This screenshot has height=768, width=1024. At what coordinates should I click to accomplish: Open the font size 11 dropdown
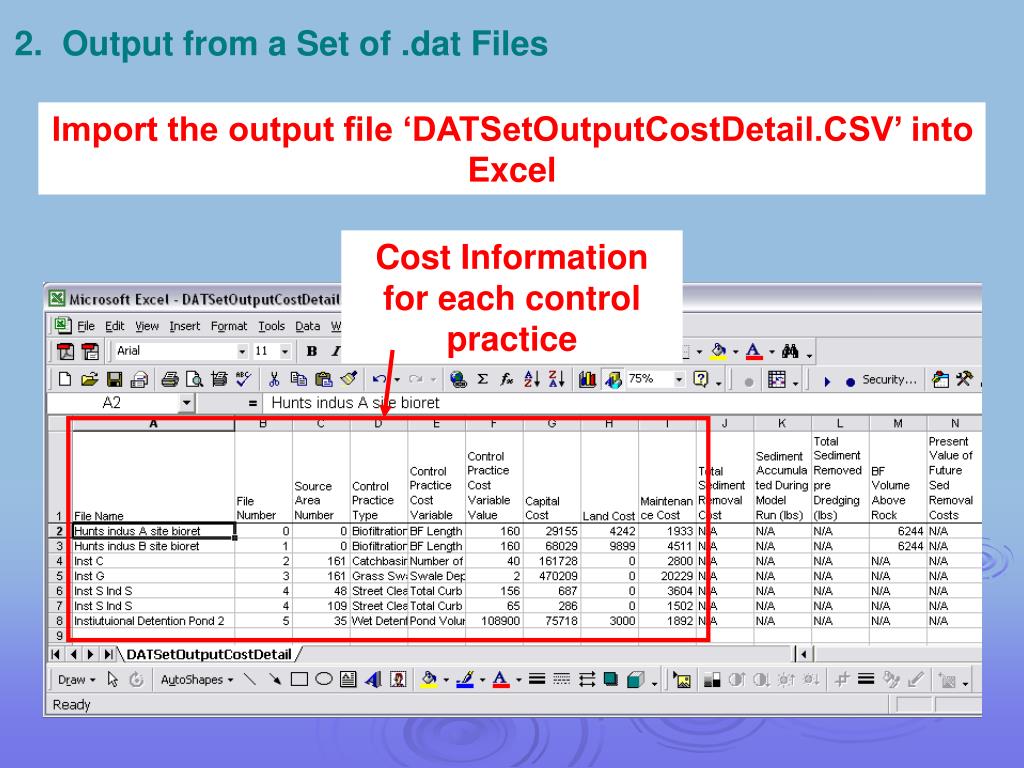click(x=285, y=351)
